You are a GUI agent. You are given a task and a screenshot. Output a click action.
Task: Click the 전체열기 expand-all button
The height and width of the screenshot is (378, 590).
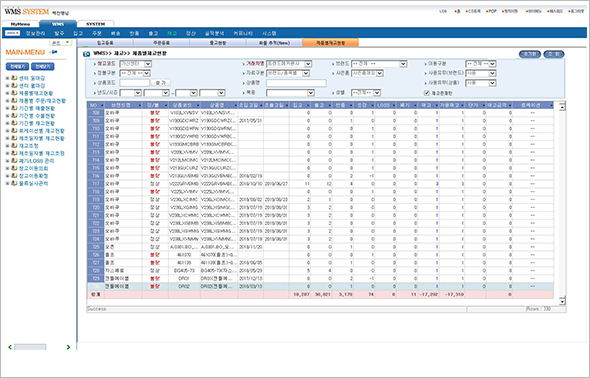pos(17,67)
